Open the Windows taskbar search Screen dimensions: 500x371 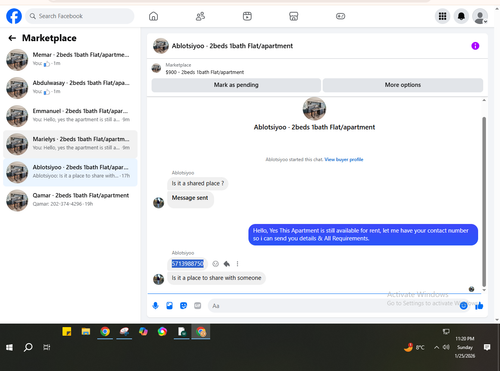28,348
